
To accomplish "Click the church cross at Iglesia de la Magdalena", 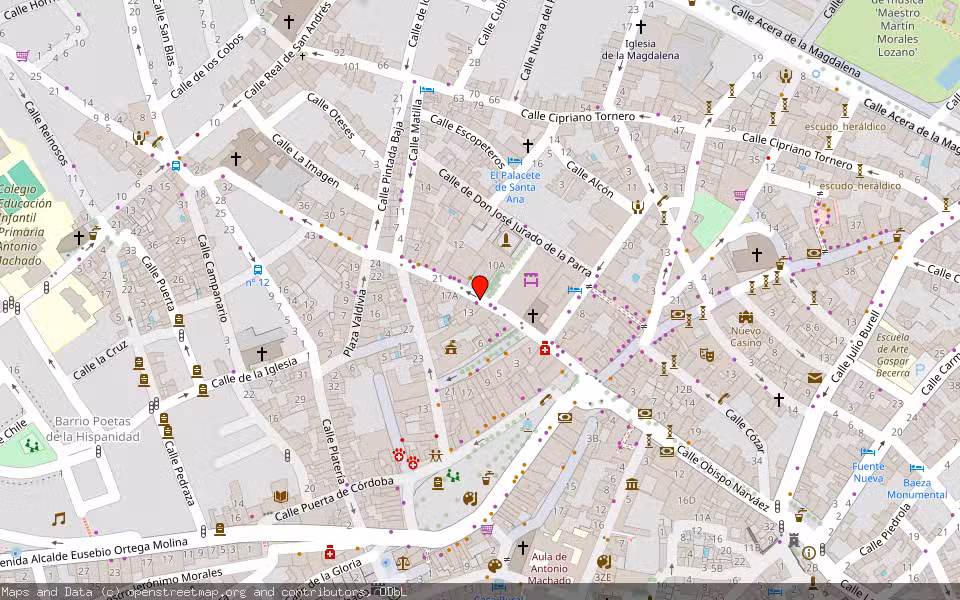I will [x=641, y=27].
